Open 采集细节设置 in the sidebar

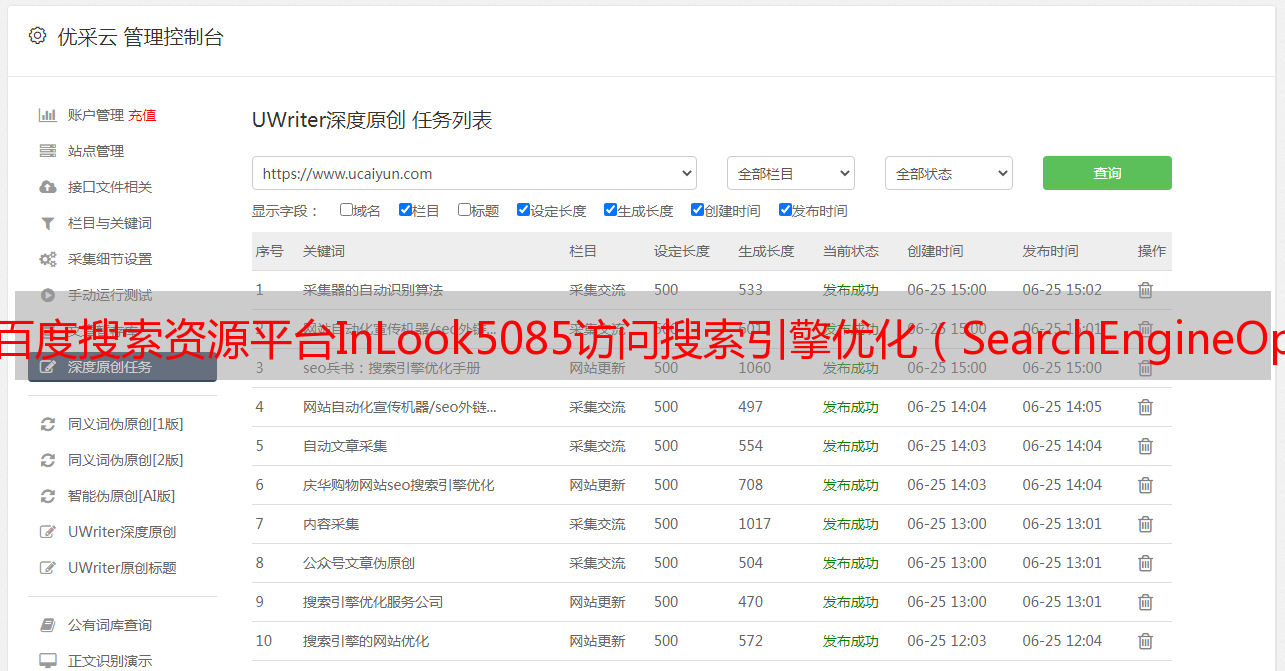[x=110, y=259]
